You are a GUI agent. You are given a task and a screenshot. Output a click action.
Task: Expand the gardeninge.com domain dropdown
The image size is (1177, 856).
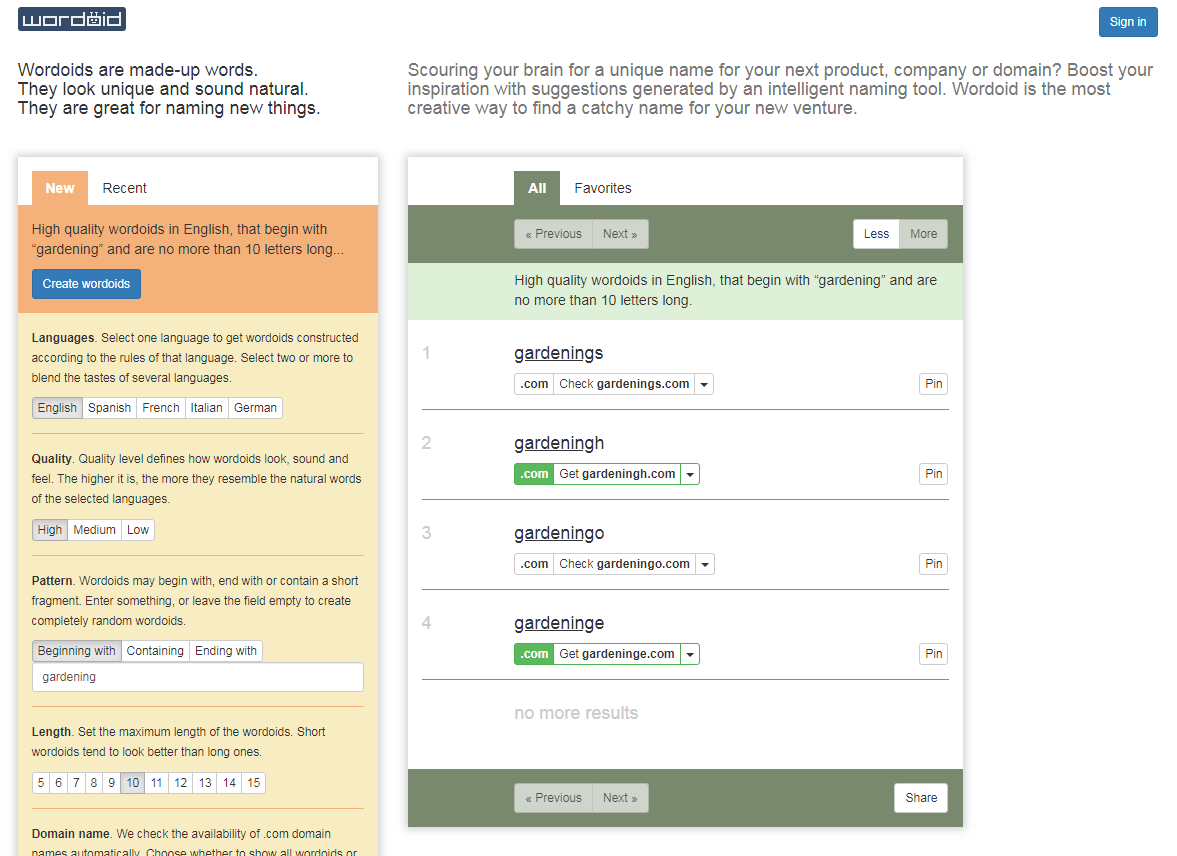[x=689, y=653]
